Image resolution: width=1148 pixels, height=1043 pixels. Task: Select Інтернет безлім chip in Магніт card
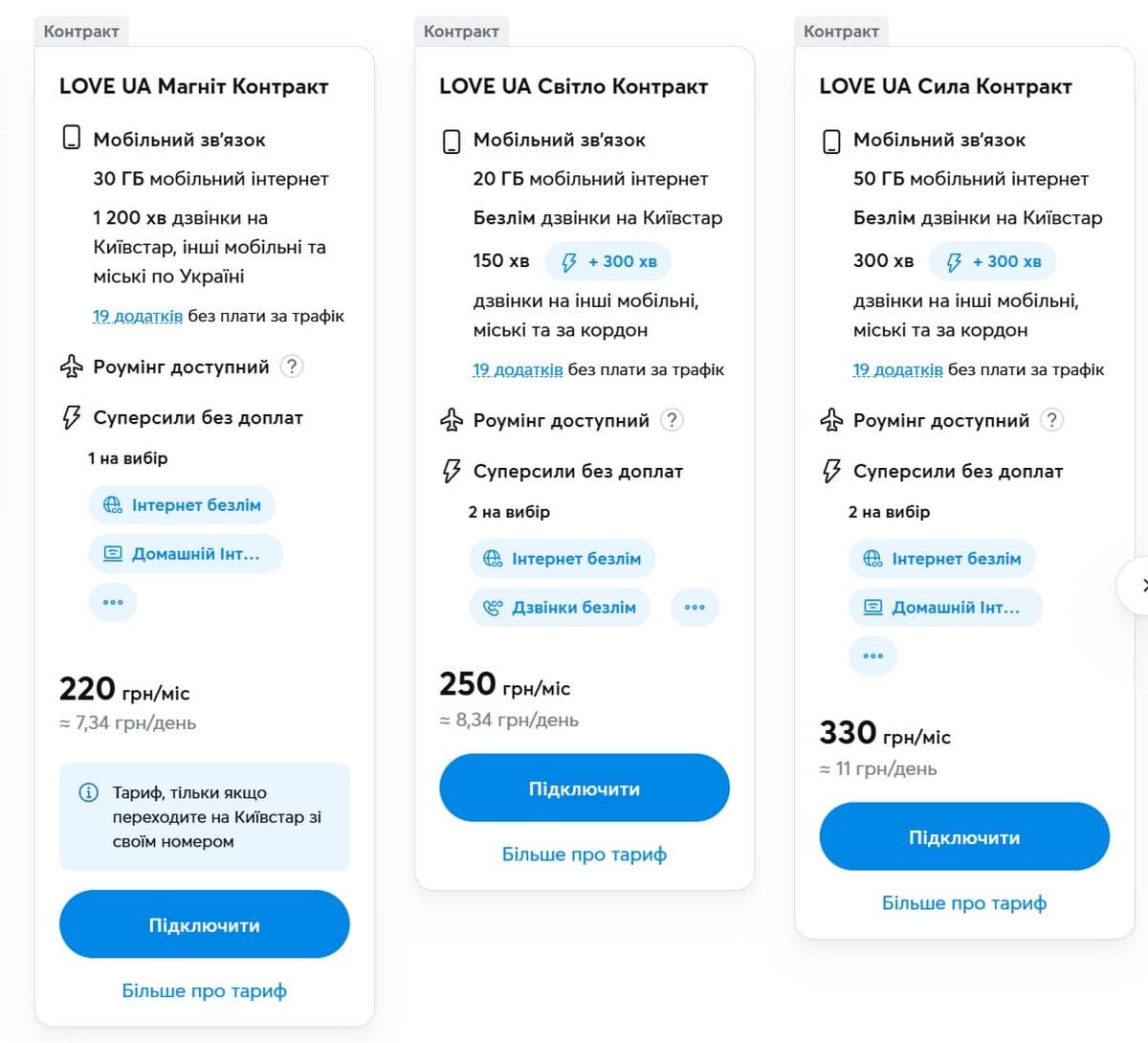point(182,505)
